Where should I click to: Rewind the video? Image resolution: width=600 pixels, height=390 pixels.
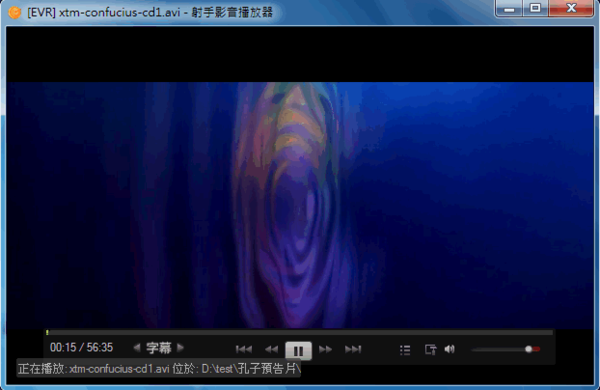[272, 349]
